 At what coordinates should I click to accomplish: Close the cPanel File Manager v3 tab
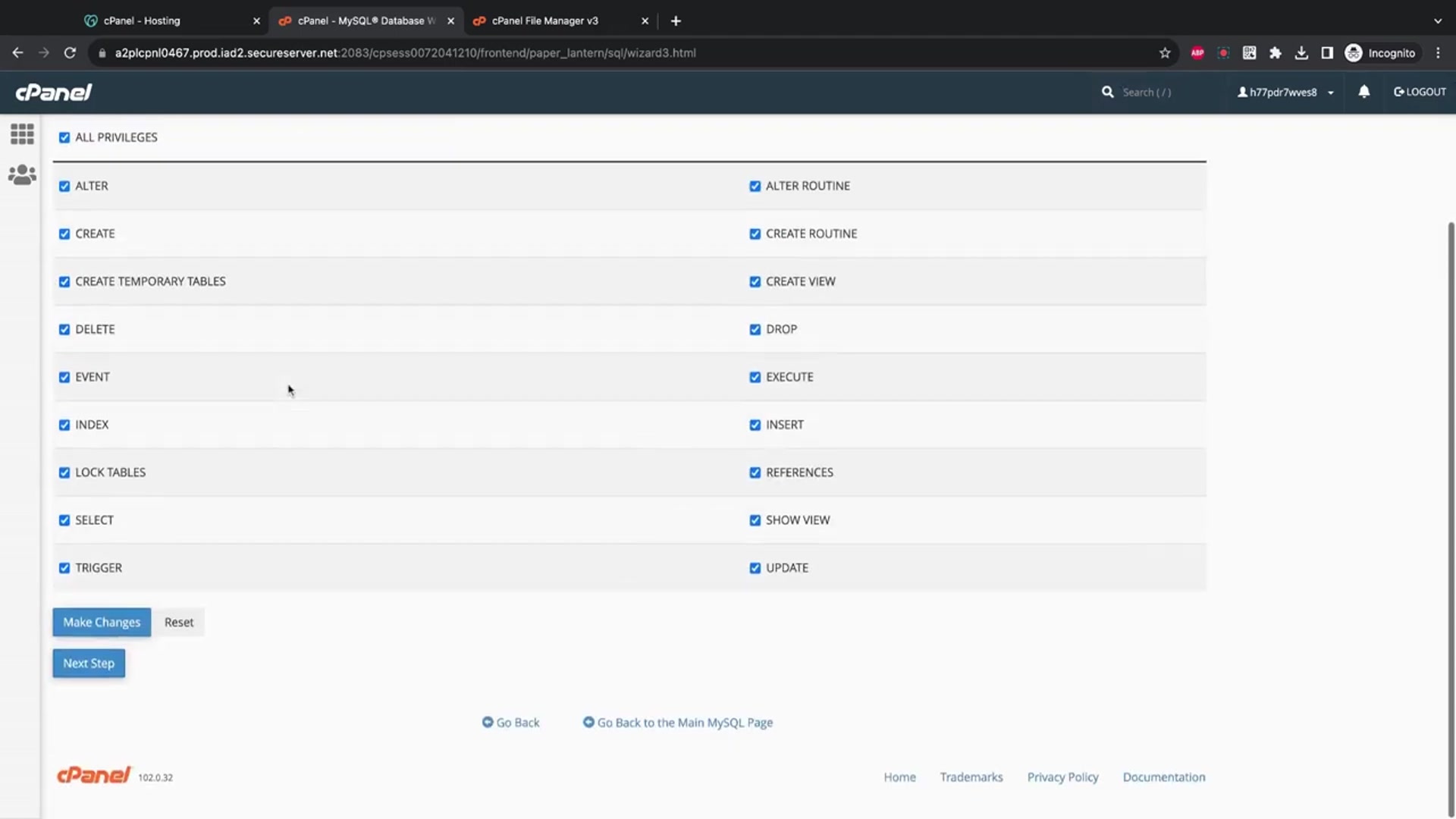coord(645,21)
